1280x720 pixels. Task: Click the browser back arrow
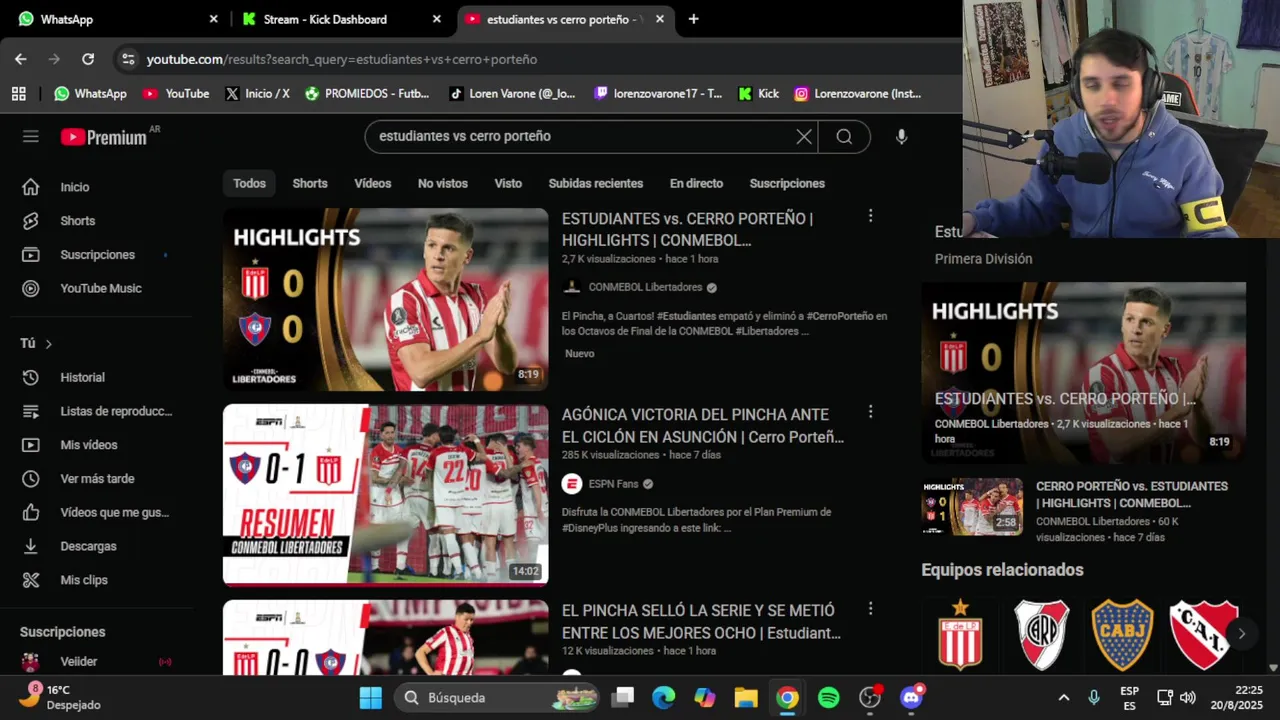(21, 59)
